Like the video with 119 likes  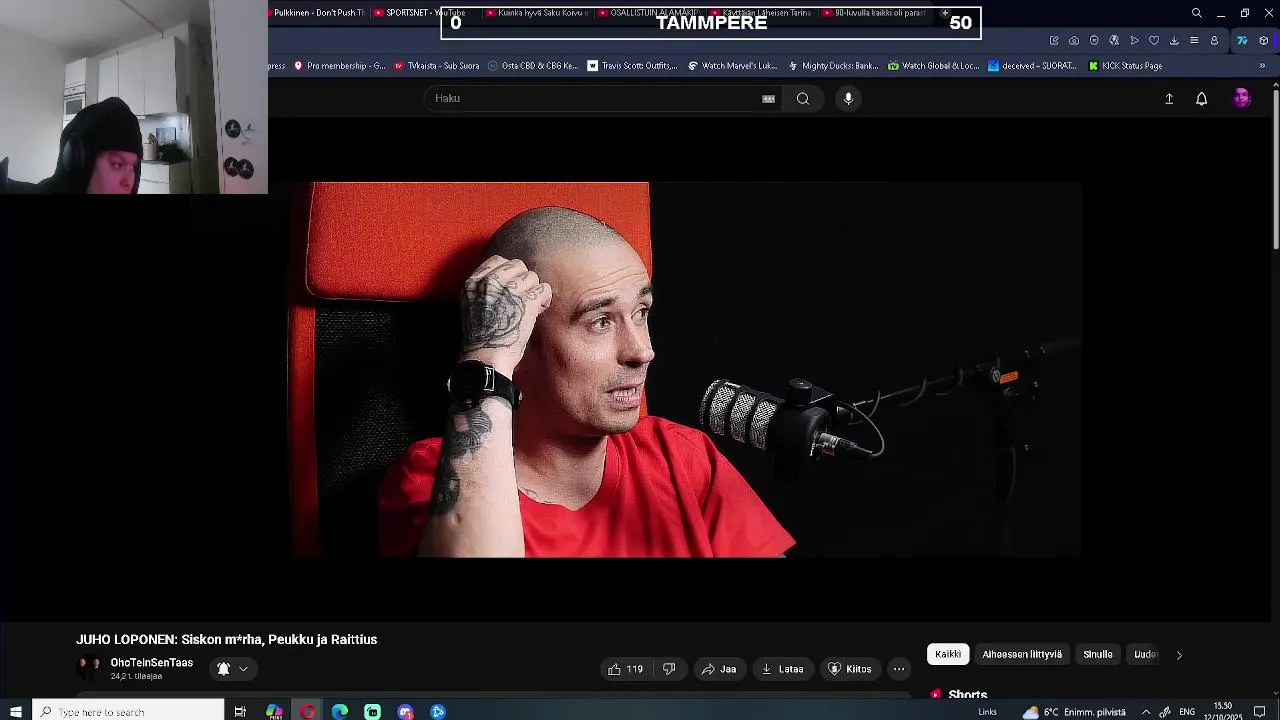(x=626, y=669)
